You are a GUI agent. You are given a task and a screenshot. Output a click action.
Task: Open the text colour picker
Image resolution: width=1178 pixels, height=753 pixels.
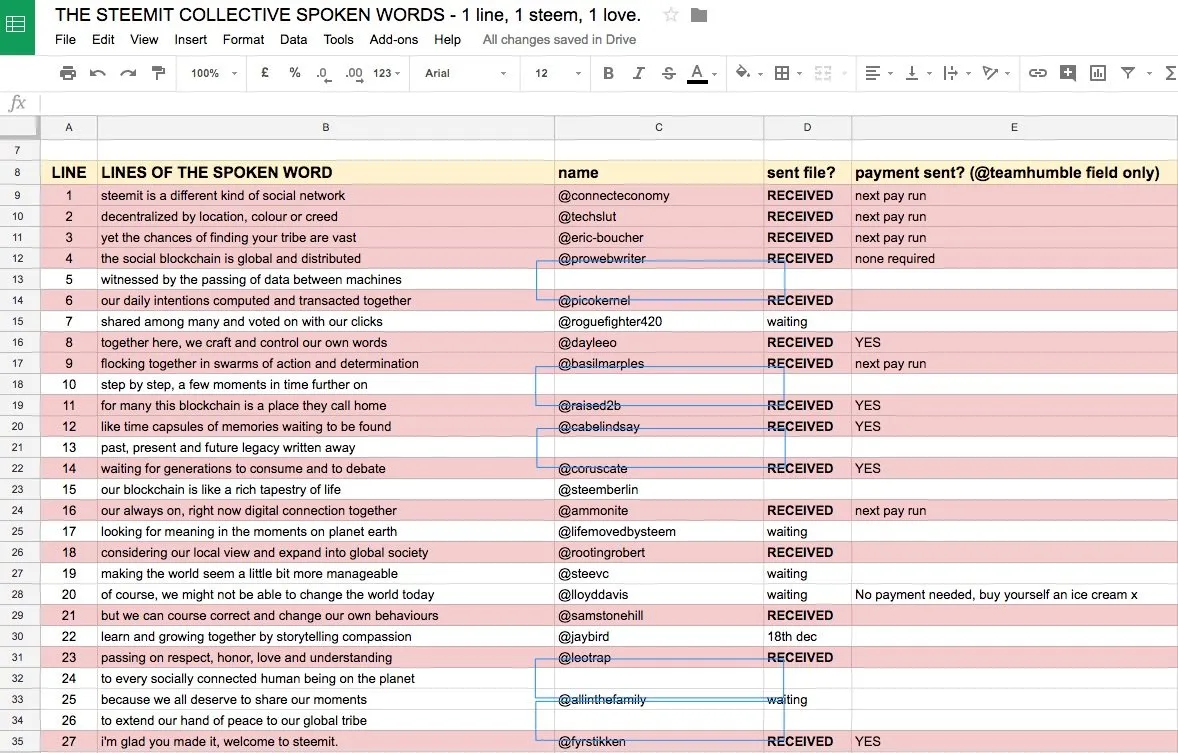tap(697, 73)
